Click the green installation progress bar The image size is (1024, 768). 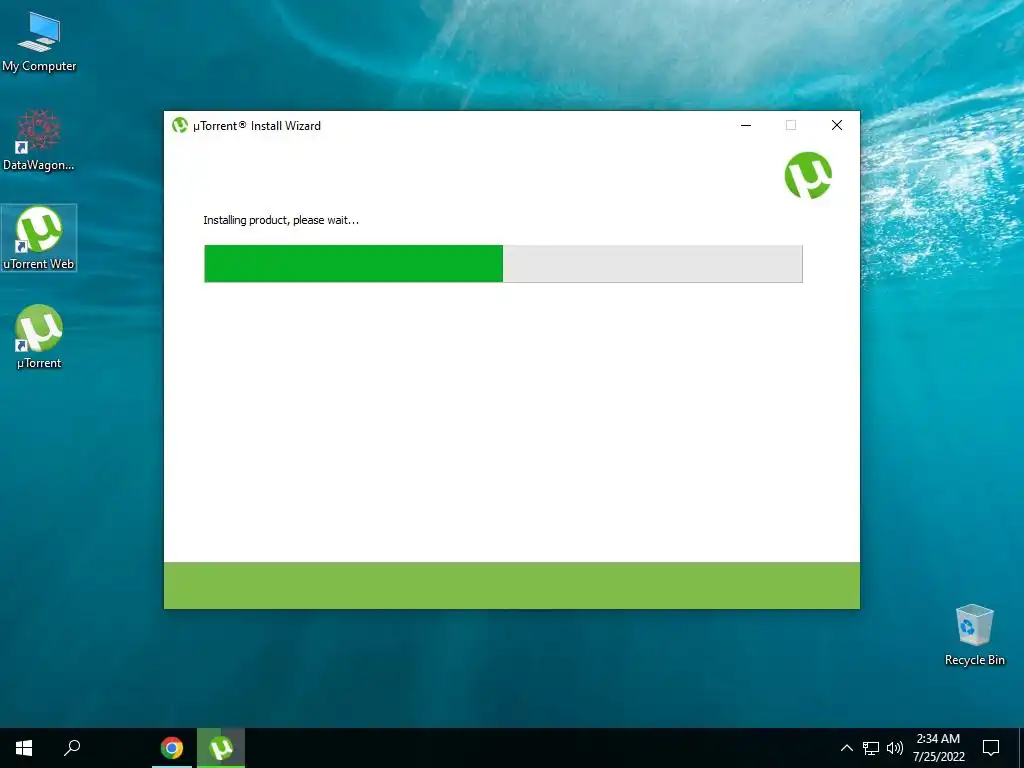pos(503,264)
